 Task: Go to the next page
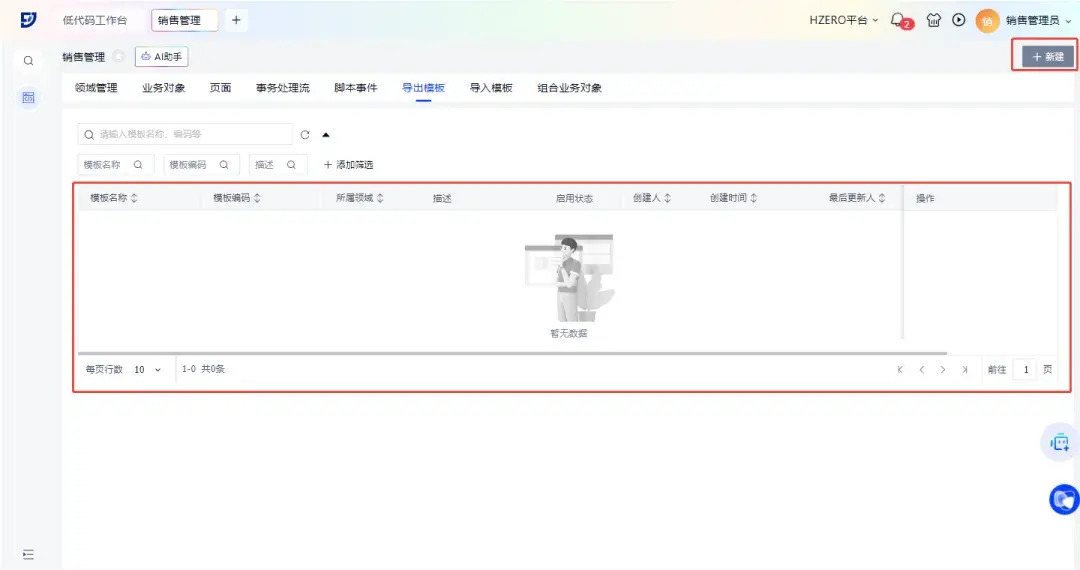(x=943, y=370)
